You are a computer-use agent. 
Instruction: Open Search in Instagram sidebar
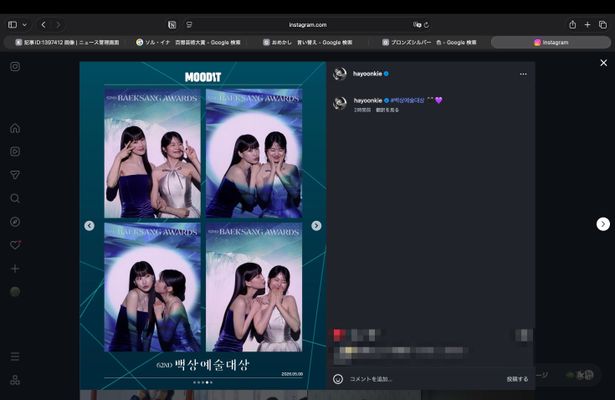(x=15, y=198)
